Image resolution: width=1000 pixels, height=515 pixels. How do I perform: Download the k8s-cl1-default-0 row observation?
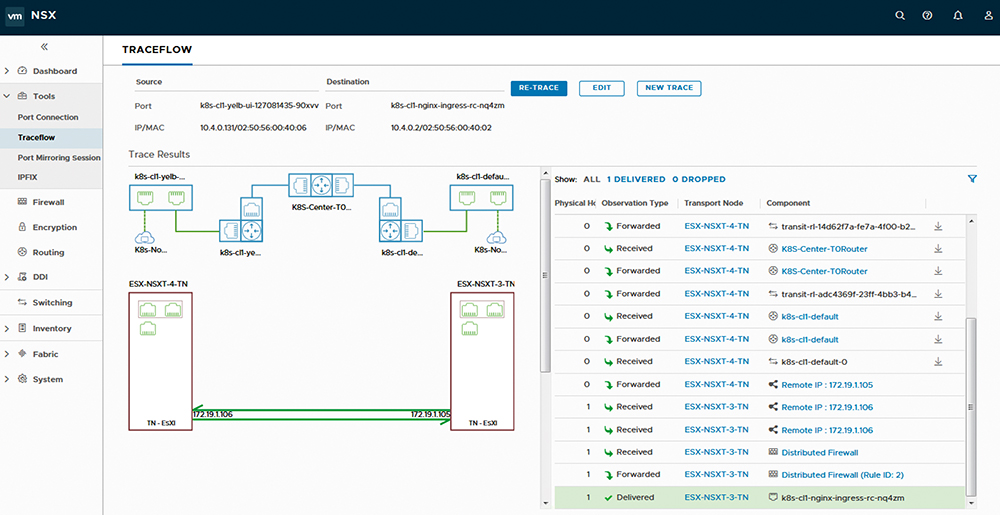[938, 361]
